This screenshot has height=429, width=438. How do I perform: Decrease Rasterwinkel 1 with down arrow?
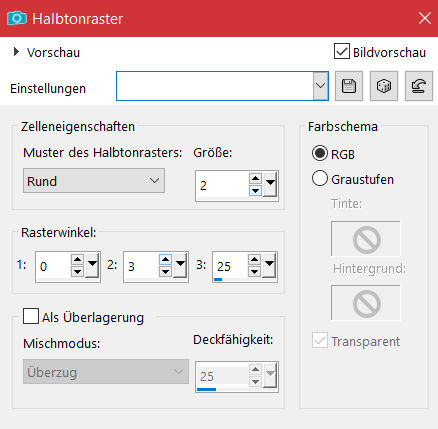click(x=77, y=272)
